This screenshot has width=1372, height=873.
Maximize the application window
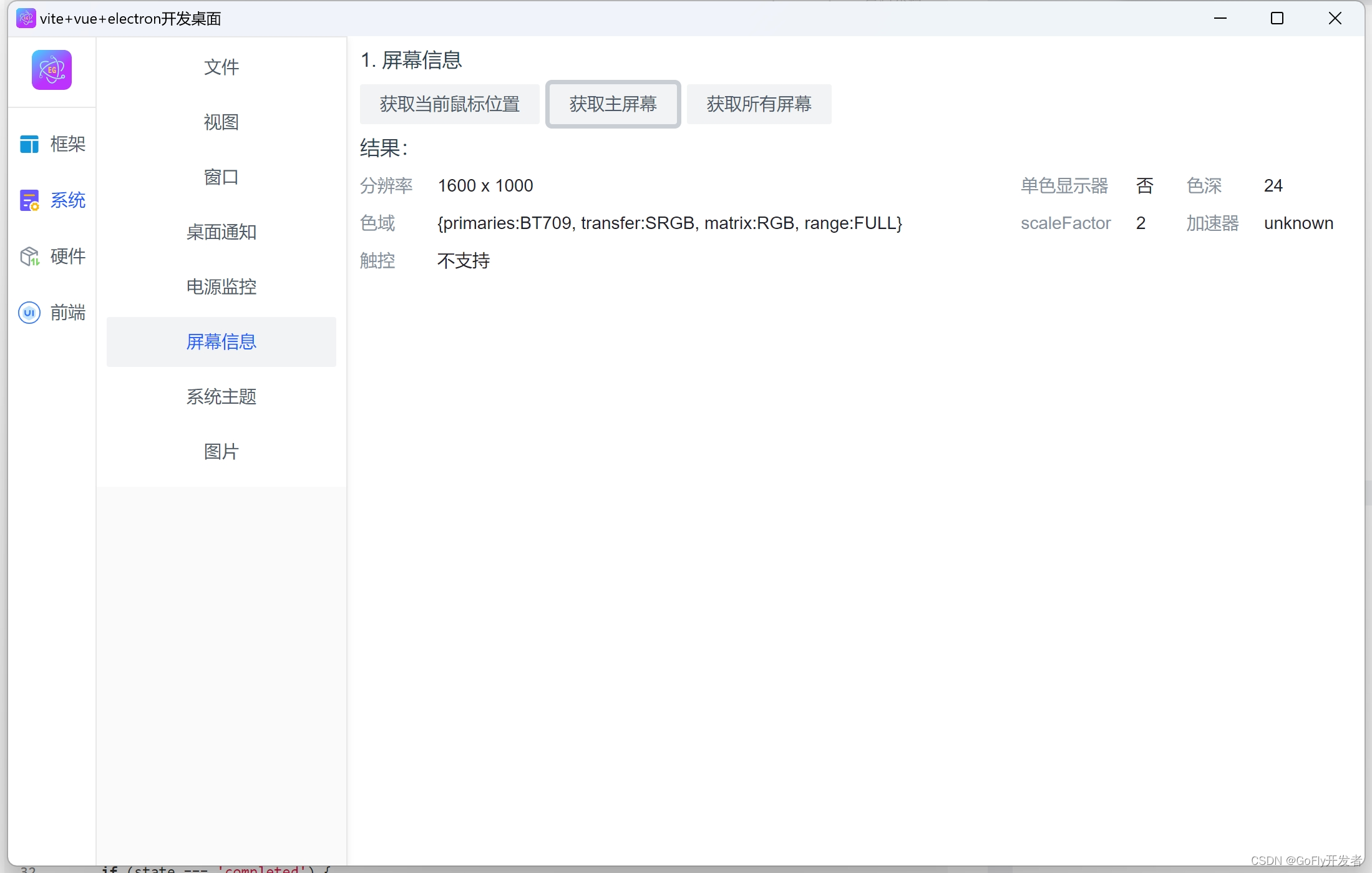coord(1277,18)
